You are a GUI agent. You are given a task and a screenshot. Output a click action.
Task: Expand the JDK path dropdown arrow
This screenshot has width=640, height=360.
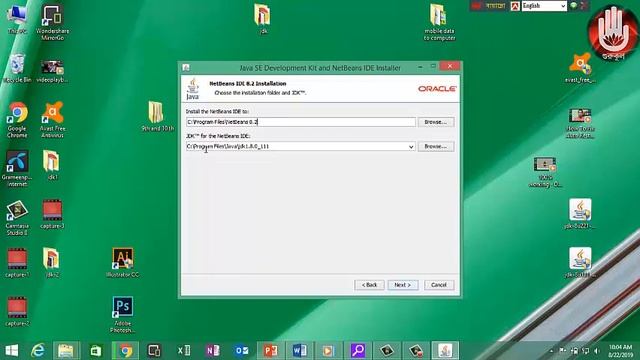tap(411, 147)
